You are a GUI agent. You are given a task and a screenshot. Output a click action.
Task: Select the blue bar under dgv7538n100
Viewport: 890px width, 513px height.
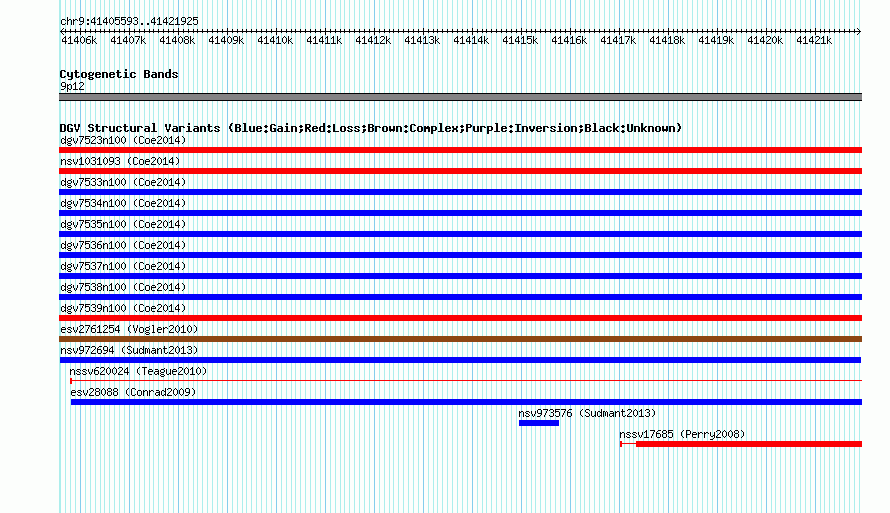[460, 297]
